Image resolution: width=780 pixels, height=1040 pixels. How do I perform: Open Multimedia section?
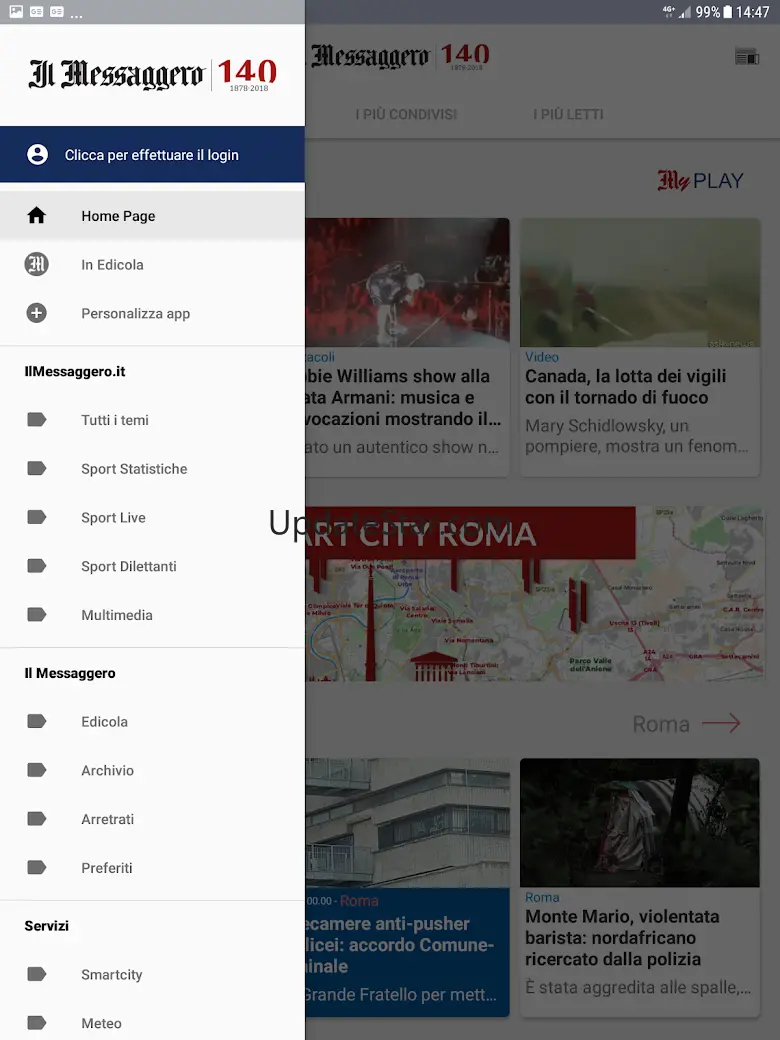(153, 615)
